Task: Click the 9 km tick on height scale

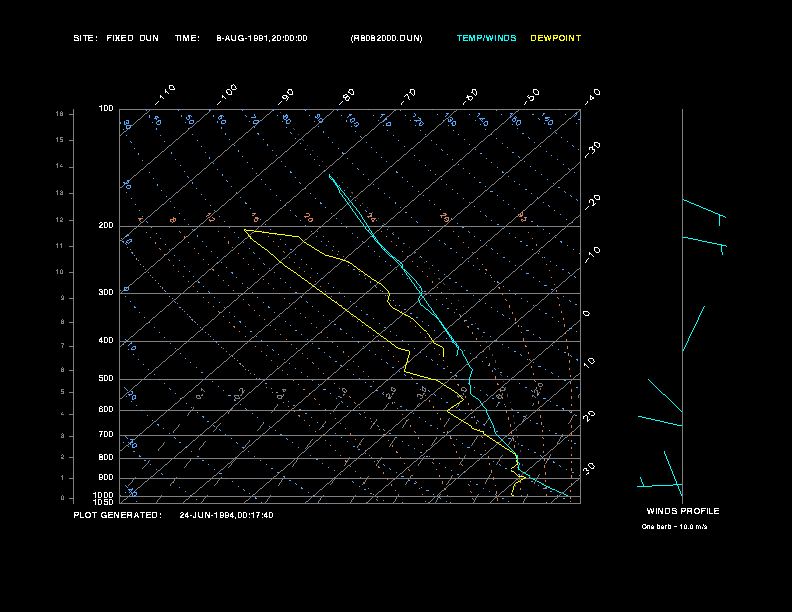Action: pos(63,298)
